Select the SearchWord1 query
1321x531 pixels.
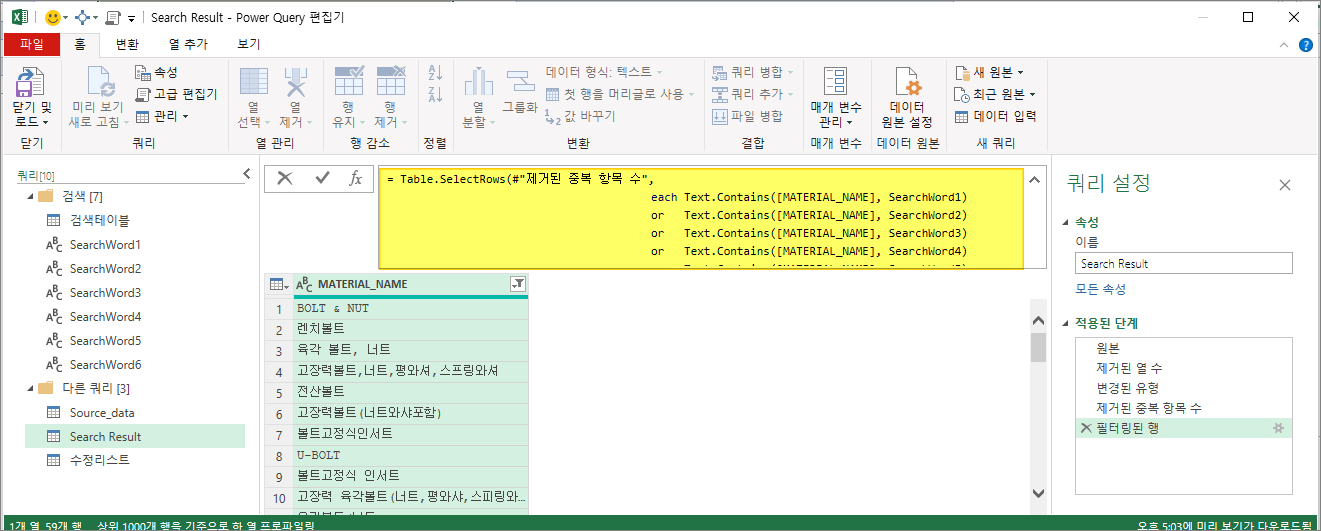coord(135,244)
